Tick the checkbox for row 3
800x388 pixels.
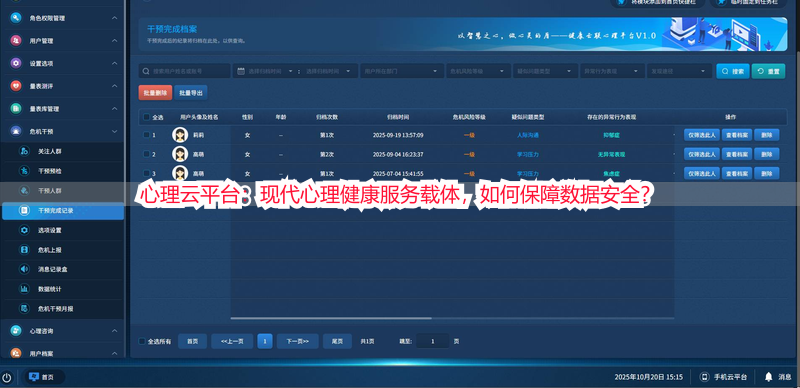tap(146, 173)
